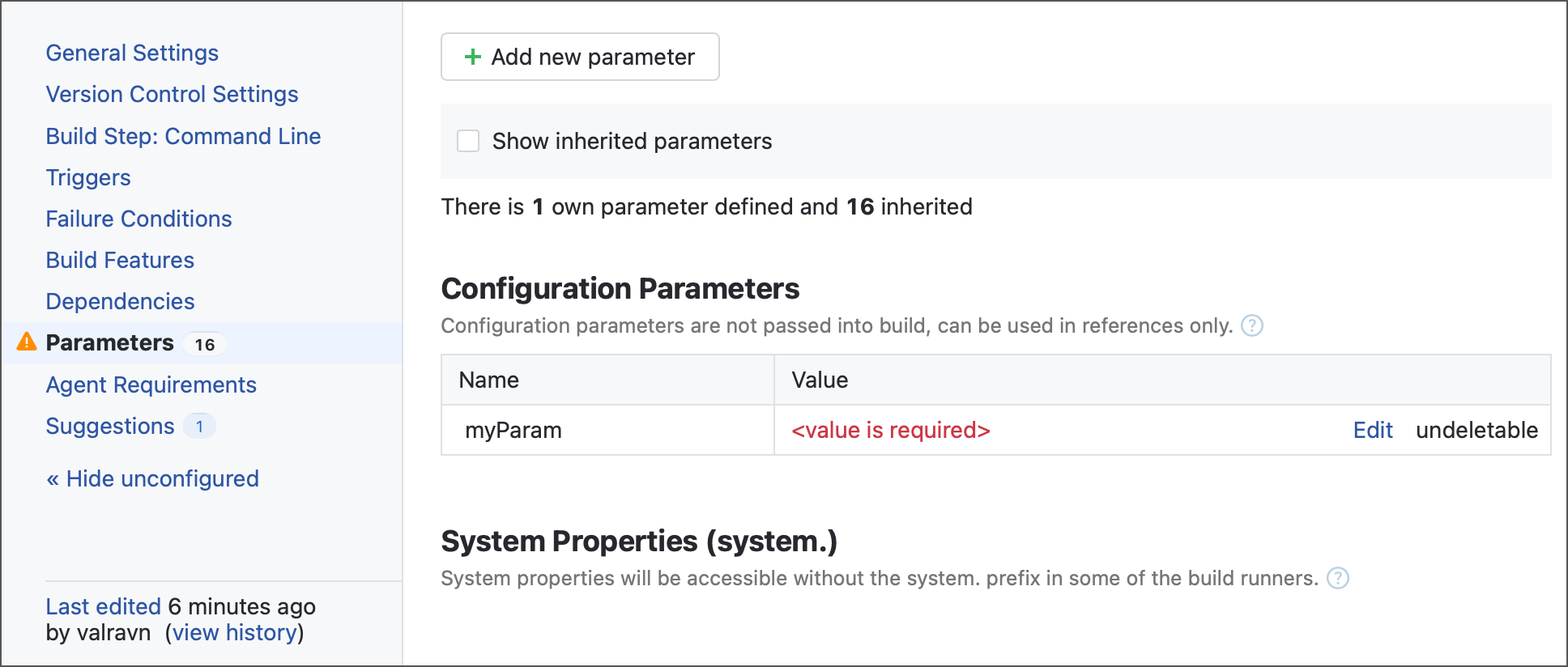Enable Show inherited parameters checkbox
This screenshot has width=1568, height=667.
(x=468, y=141)
